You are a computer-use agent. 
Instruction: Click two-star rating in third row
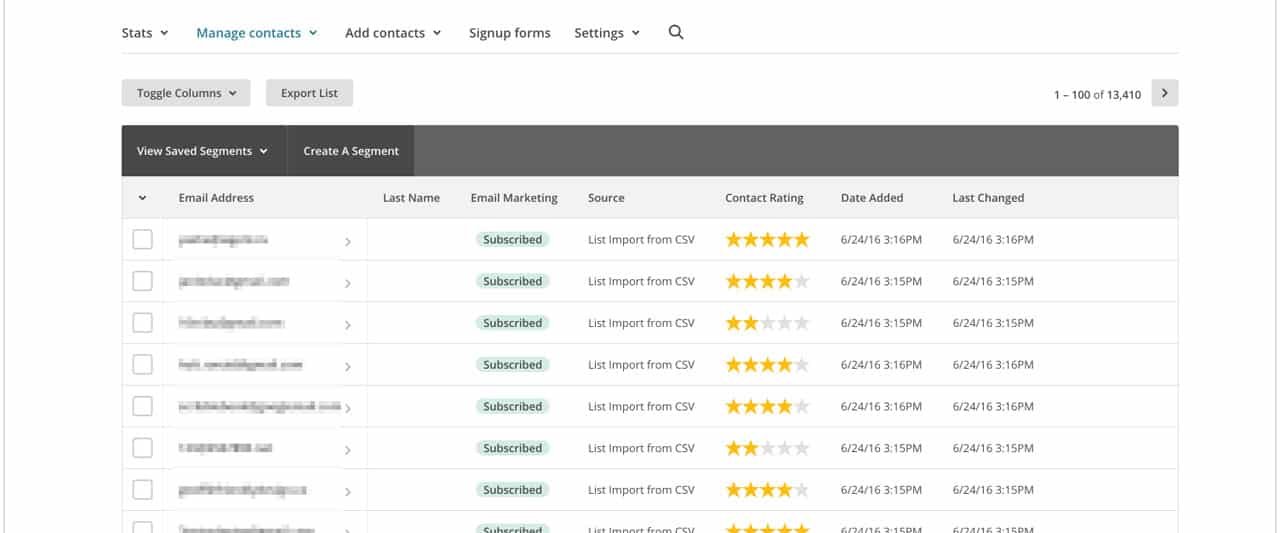coord(767,323)
